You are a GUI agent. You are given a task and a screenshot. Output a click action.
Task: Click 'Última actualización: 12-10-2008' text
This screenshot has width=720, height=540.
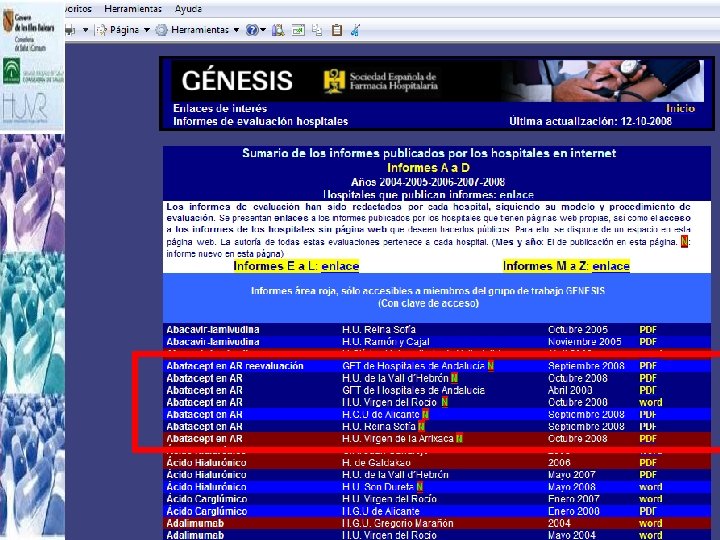pyautogui.click(x=590, y=121)
